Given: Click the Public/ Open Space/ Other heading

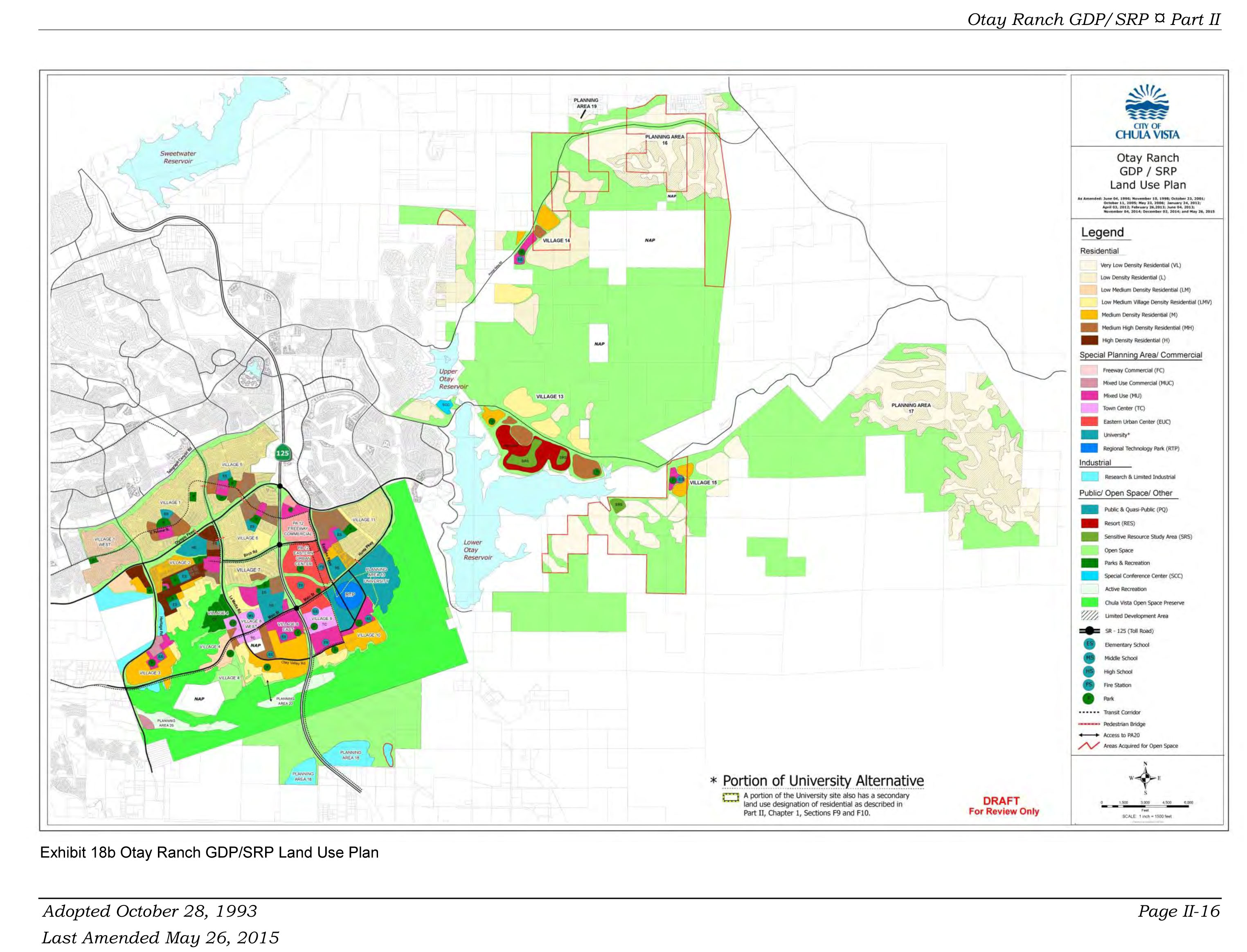Looking at the screenshot, I should coord(1125,493).
